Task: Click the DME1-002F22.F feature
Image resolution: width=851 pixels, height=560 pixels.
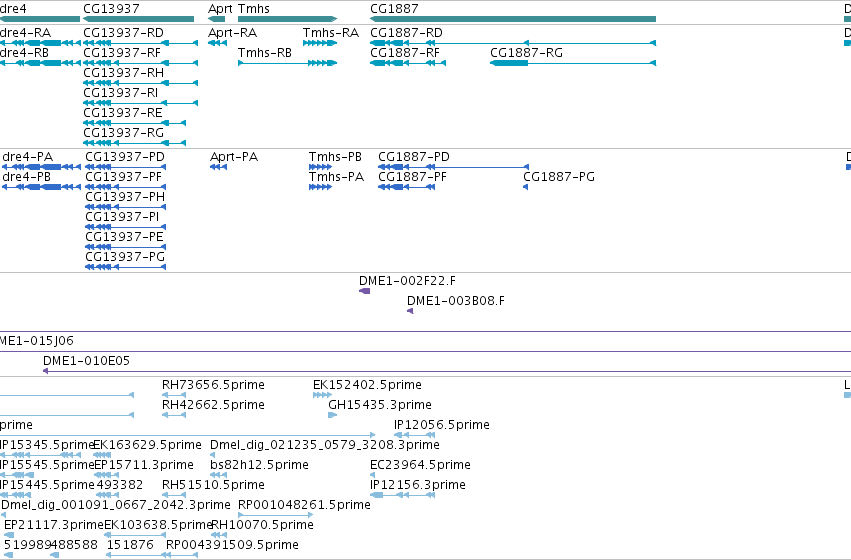Action: tap(365, 291)
